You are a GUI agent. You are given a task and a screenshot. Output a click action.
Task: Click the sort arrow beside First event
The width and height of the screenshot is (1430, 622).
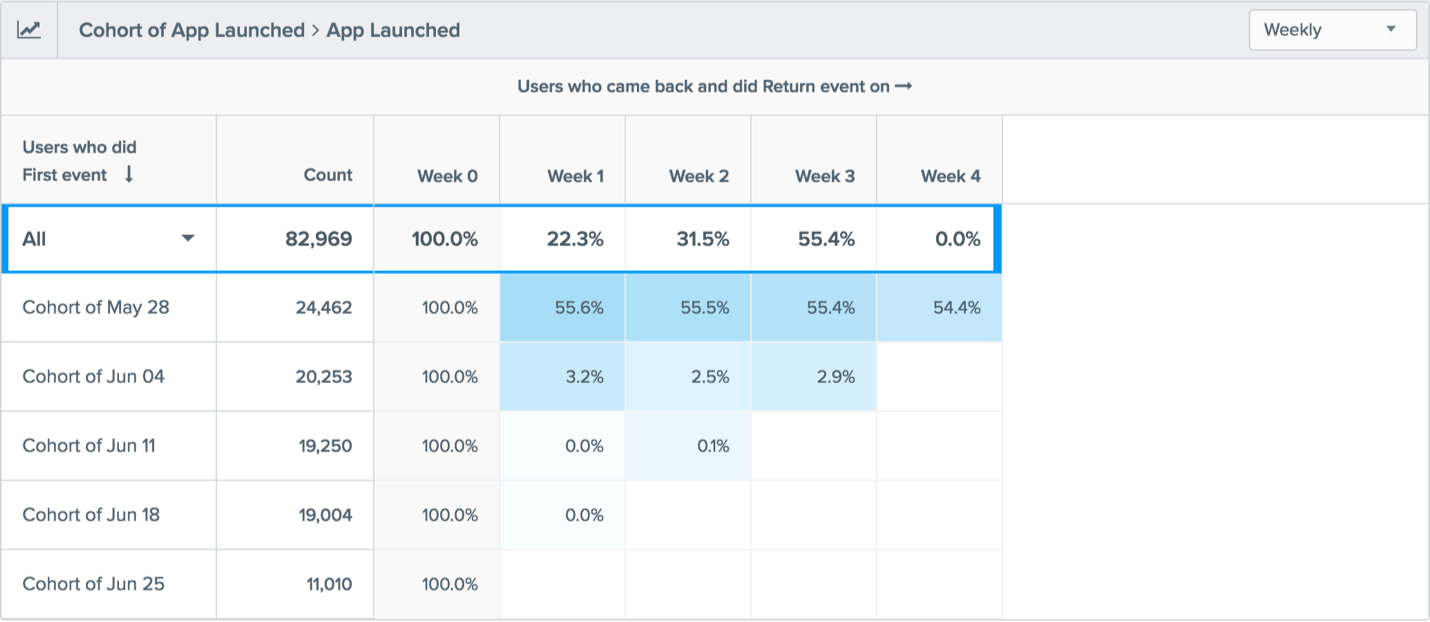[129, 175]
